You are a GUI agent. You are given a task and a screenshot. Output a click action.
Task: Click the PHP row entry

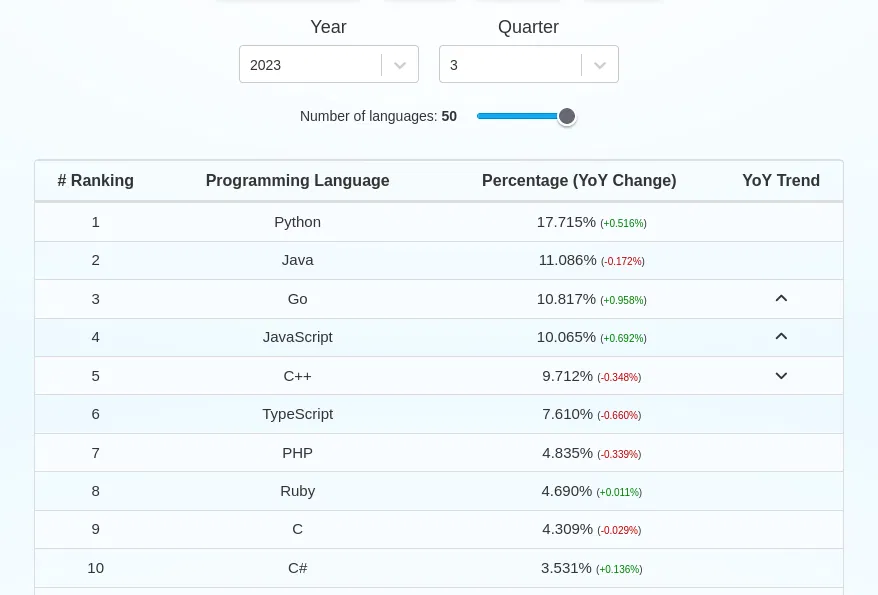297,453
